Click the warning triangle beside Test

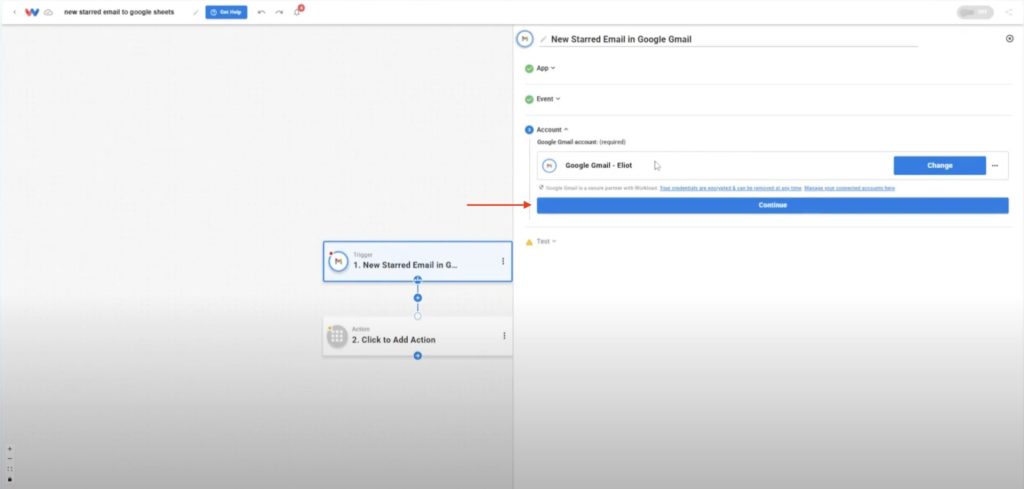(529, 242)
